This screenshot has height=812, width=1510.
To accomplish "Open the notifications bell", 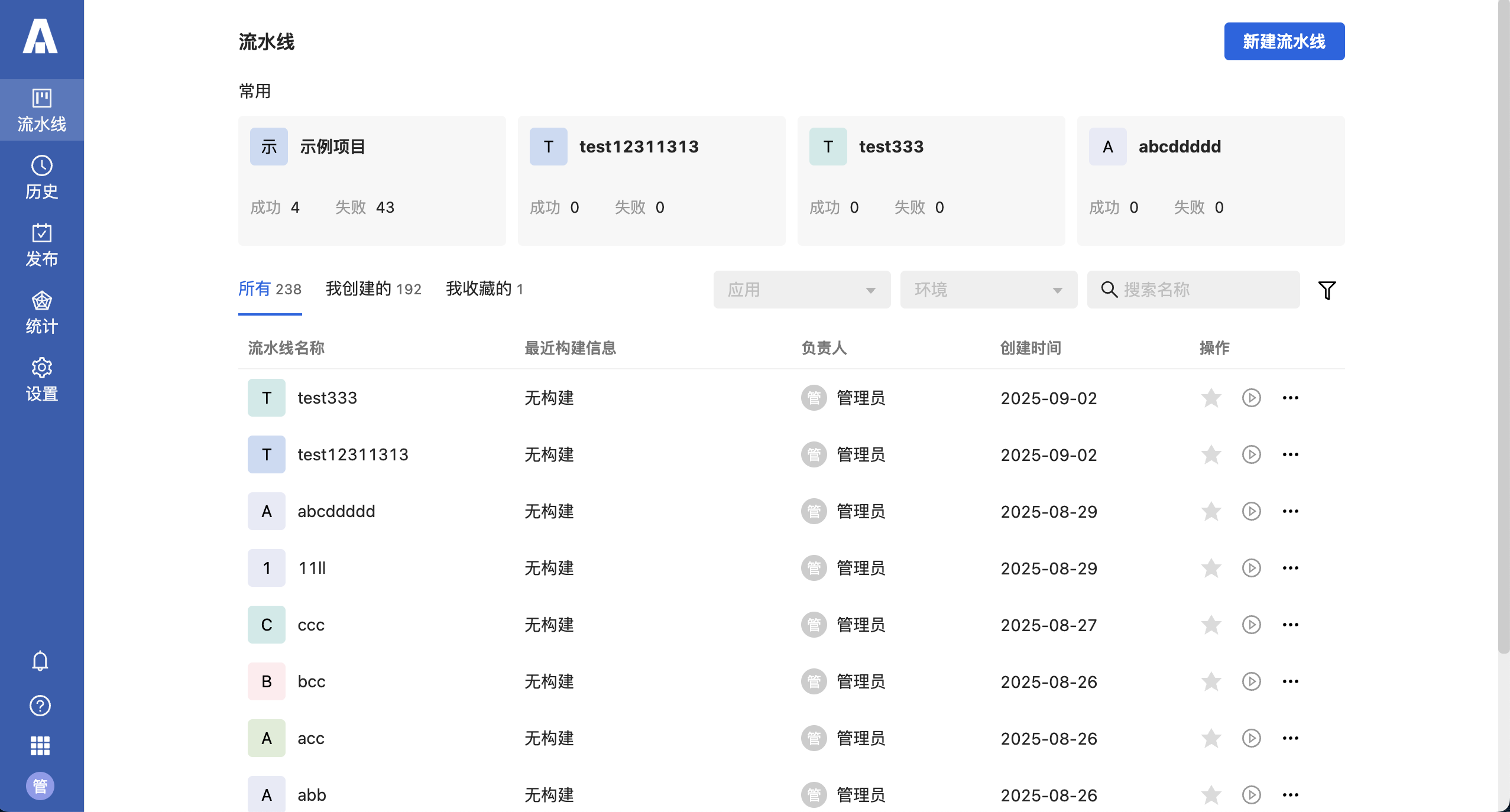I will point(40,661).
